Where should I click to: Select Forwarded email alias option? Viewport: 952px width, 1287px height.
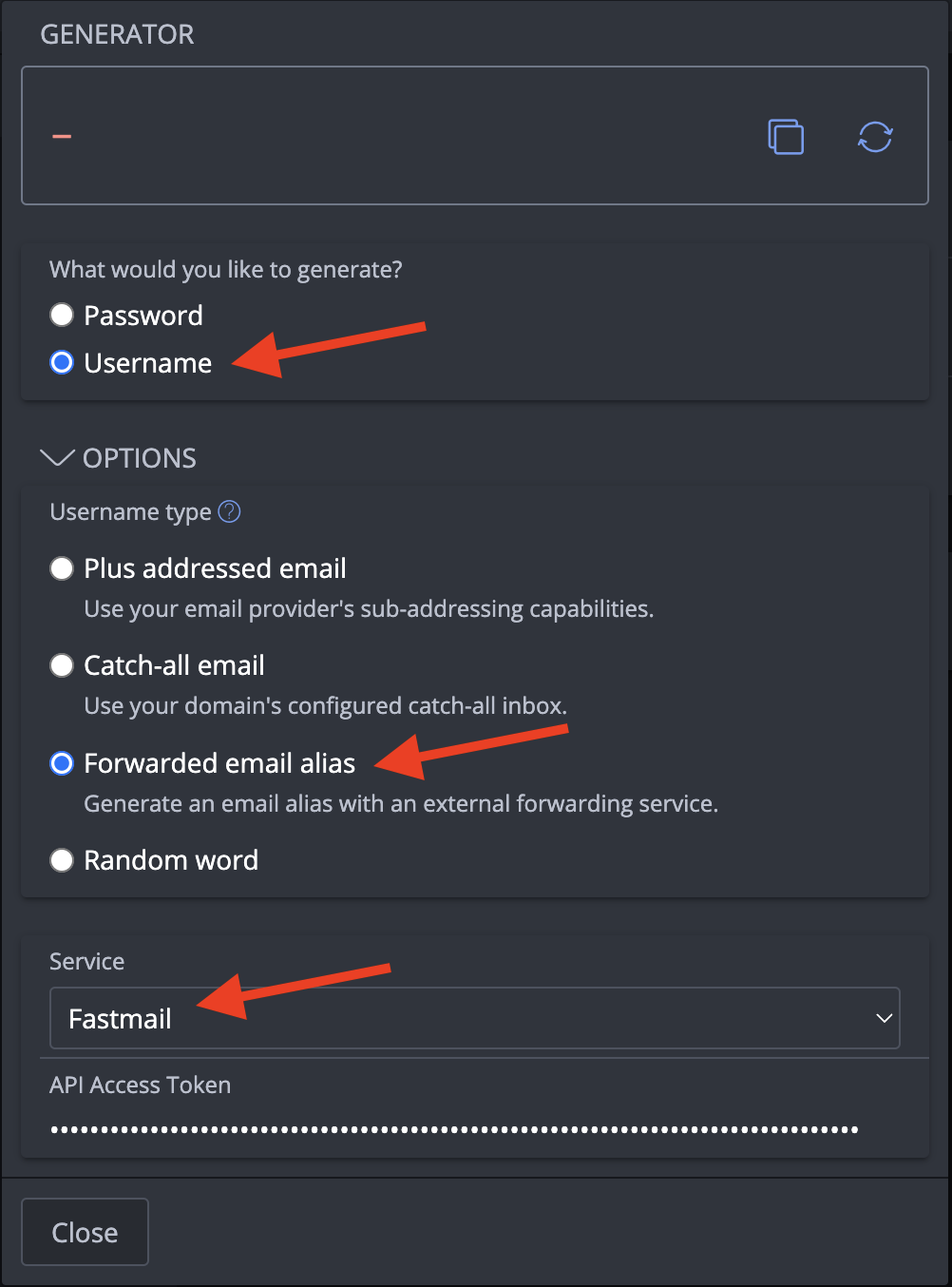61,763
